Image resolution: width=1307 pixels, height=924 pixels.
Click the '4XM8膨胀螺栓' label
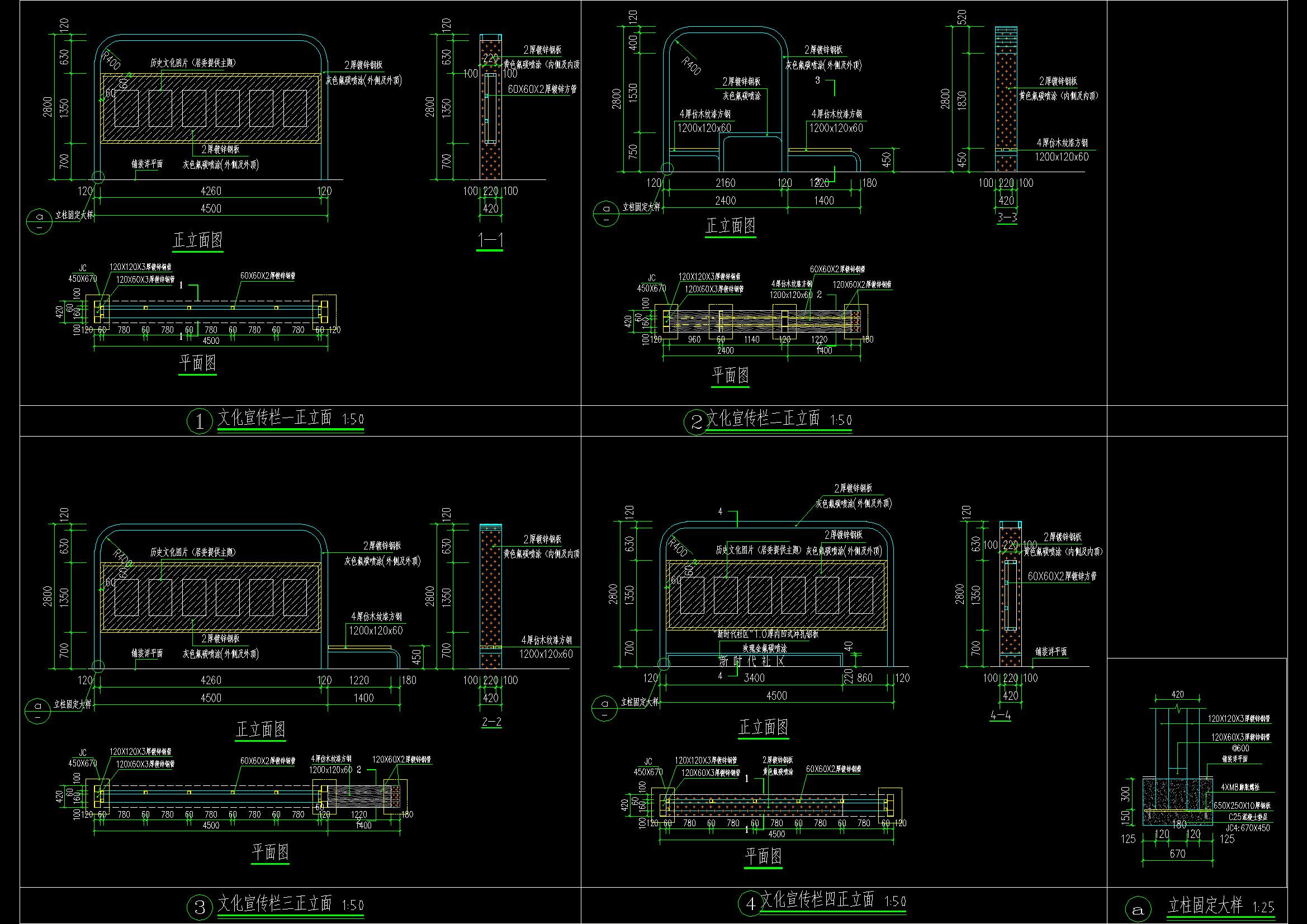(1240, 788)
